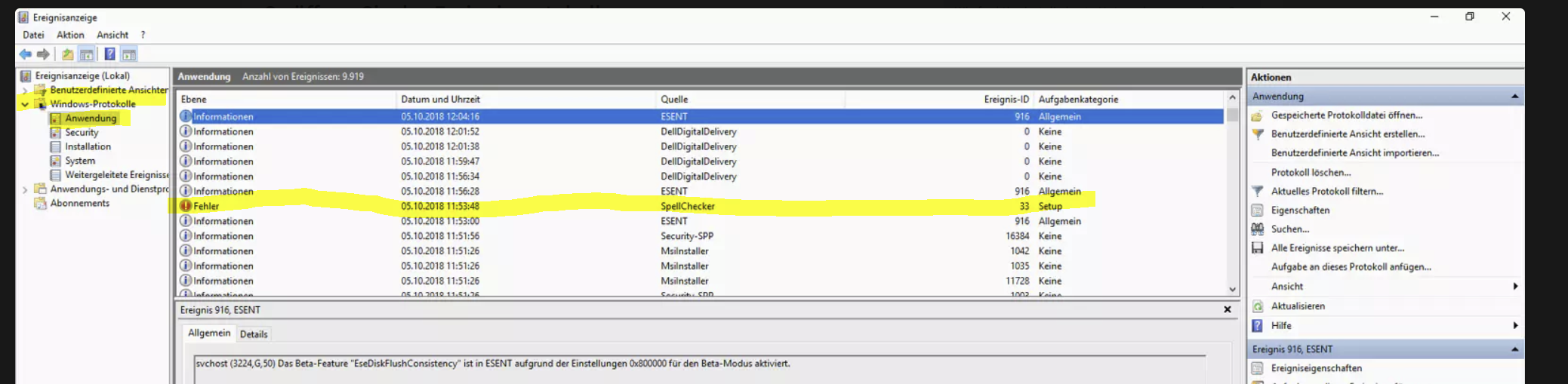Click event list scrollbar down arrow
1568x384 pixels.
pyautogui.click(x=1232, y=290)
